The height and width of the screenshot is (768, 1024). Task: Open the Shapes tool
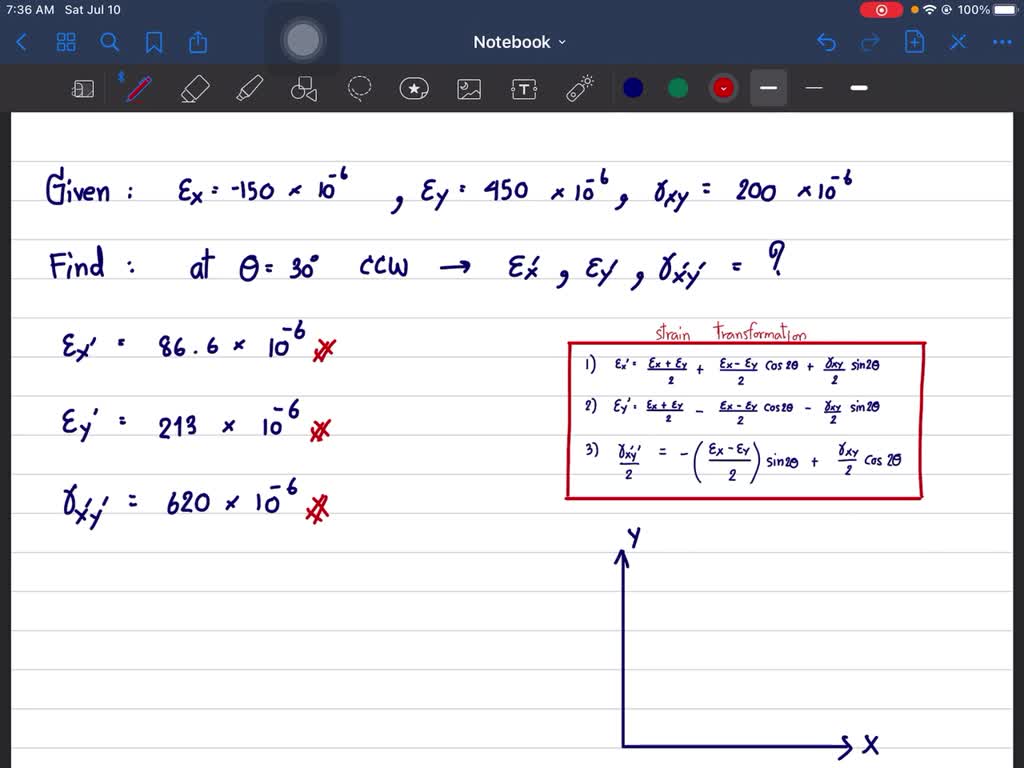(x=304, y=88)
